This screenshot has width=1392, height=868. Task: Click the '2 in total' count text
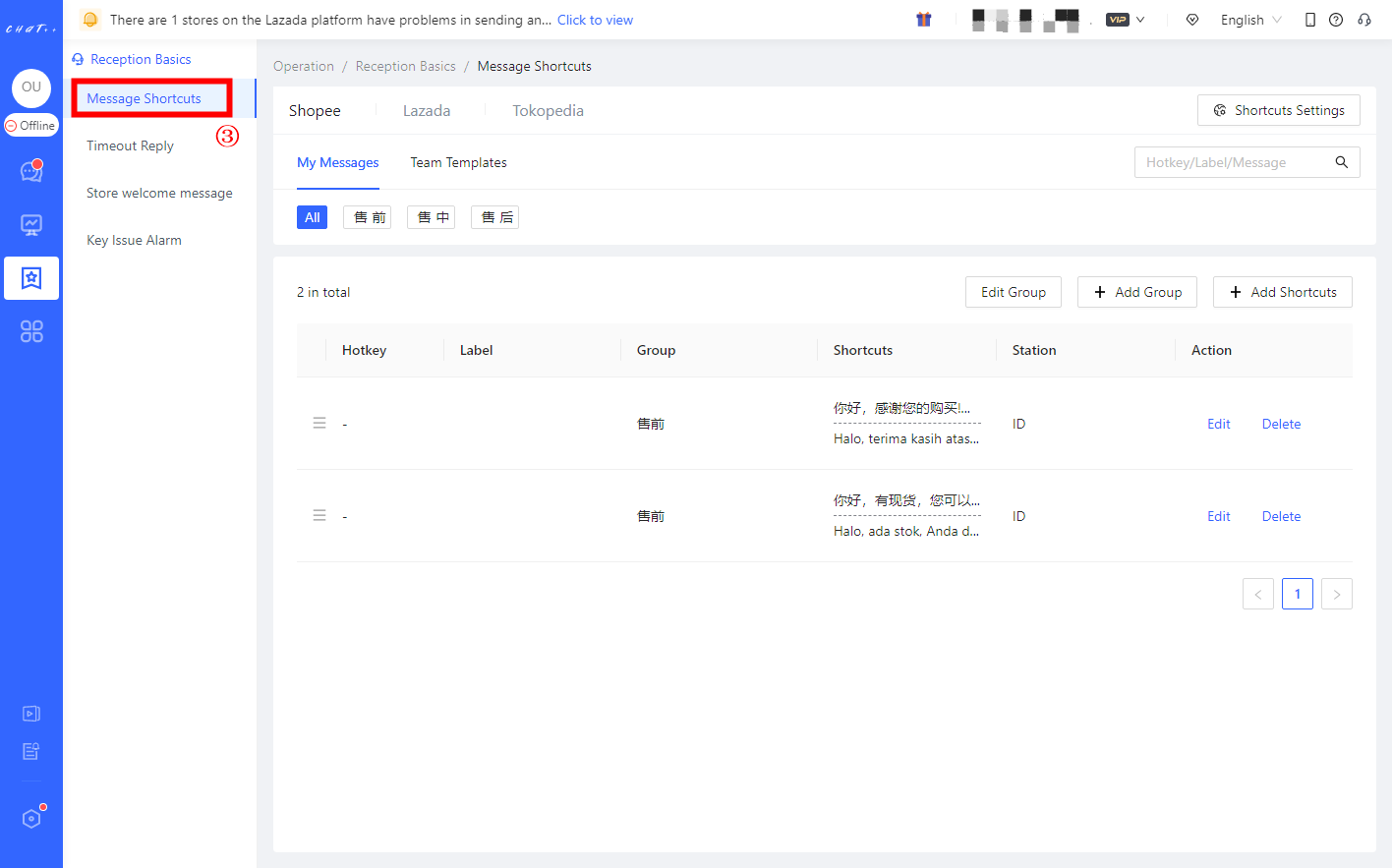(x=323, y=292)
